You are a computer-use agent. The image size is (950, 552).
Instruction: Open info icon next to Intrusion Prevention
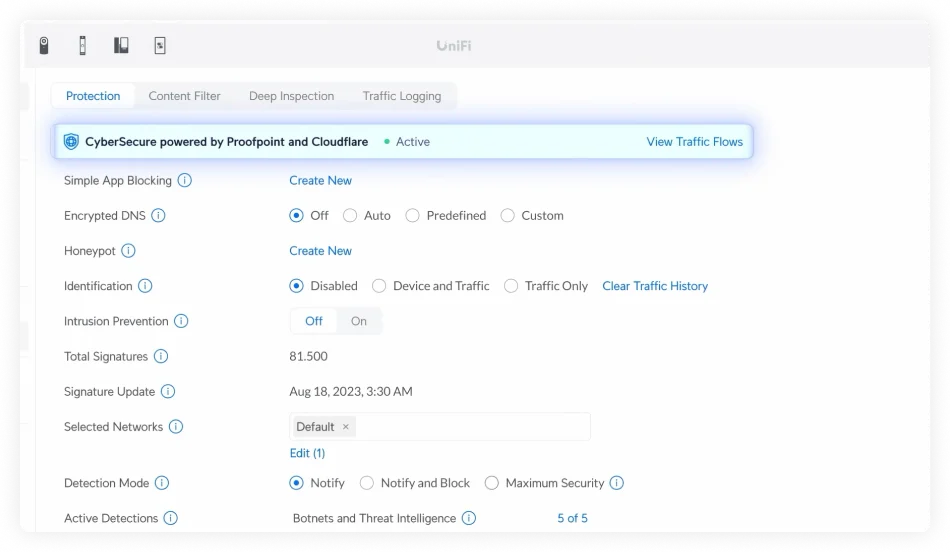pyautogui.click(x=181, y=321)
